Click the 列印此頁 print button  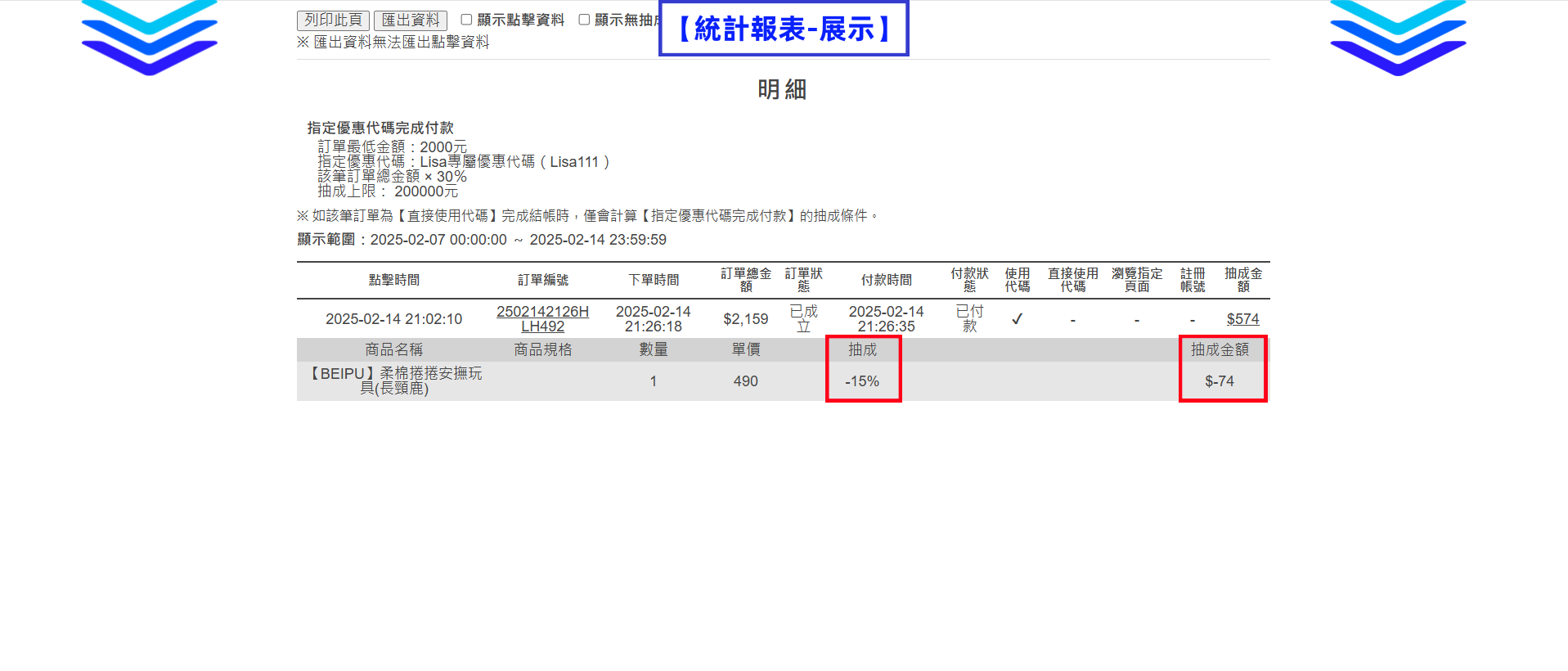[333, 20]
